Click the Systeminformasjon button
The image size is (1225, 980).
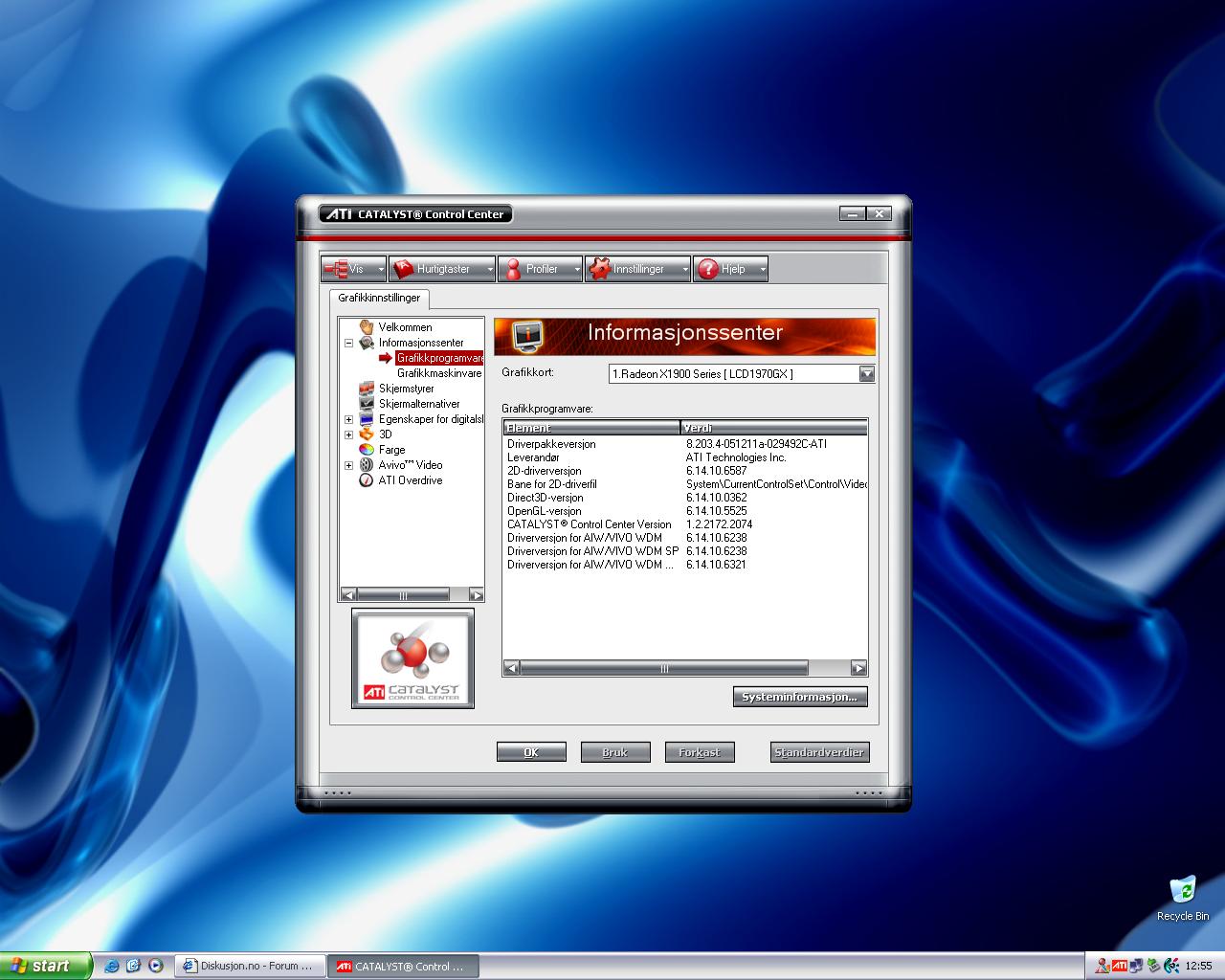click(x=800, y=697)
